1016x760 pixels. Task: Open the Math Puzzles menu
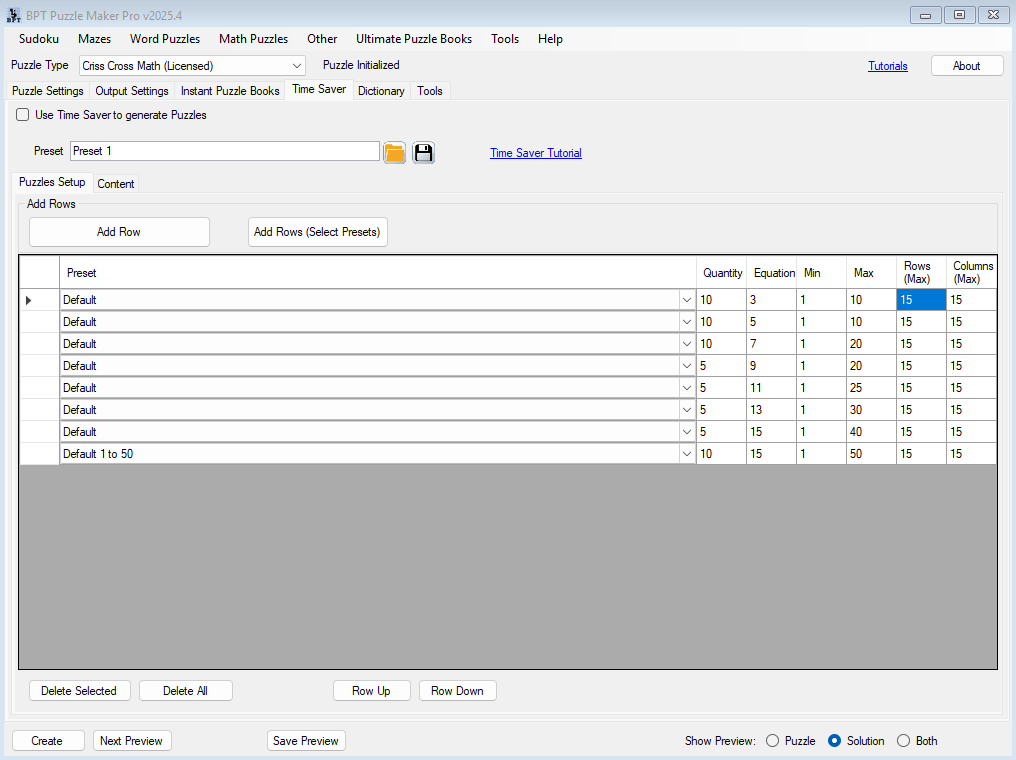(253, 39)
